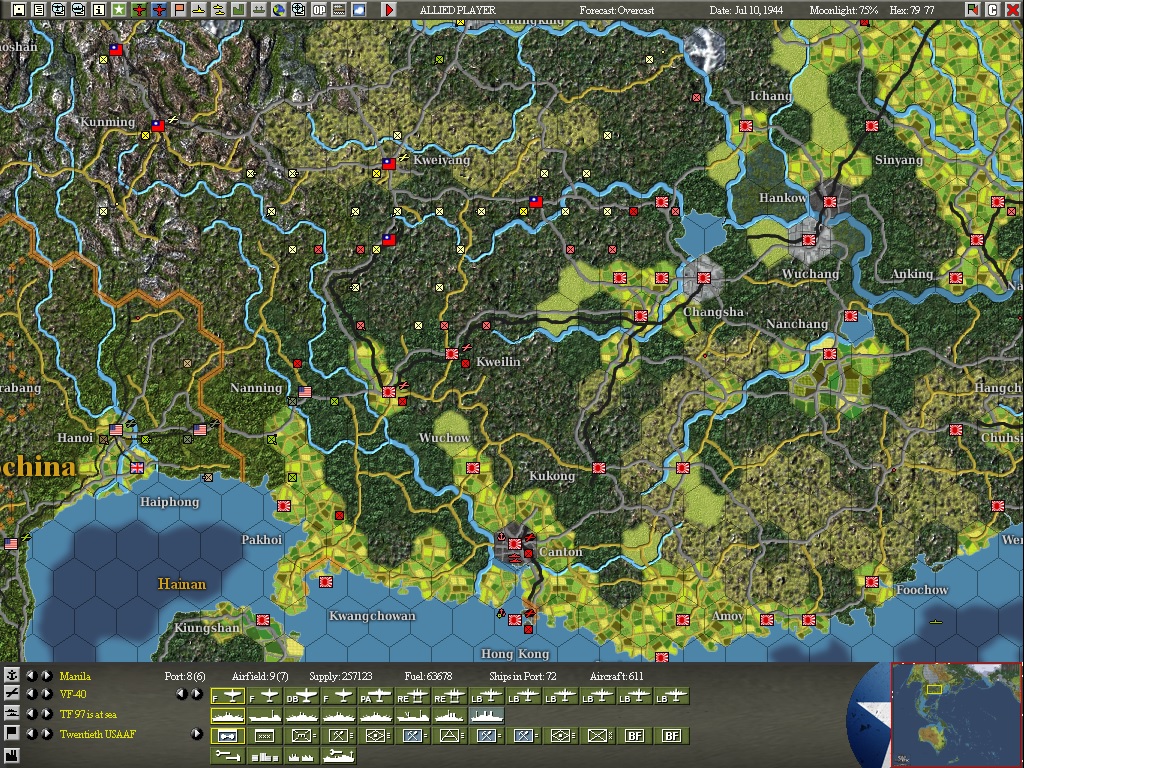Click the Date: Jul 10, 1944 text
Screen dimensions: 1152x768
tap(746, 10)
